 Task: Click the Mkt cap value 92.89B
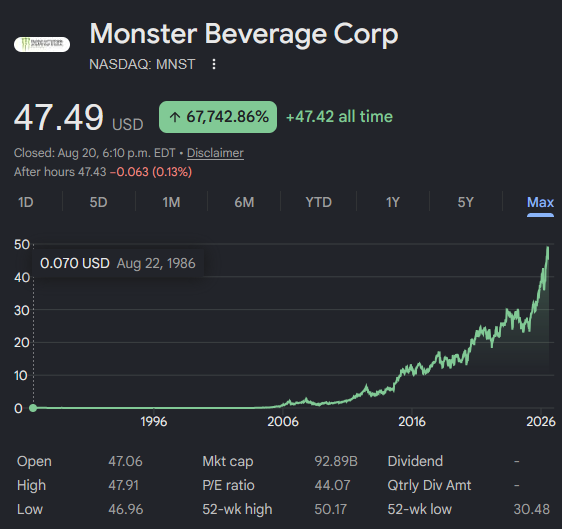click(x=336, y=461)
